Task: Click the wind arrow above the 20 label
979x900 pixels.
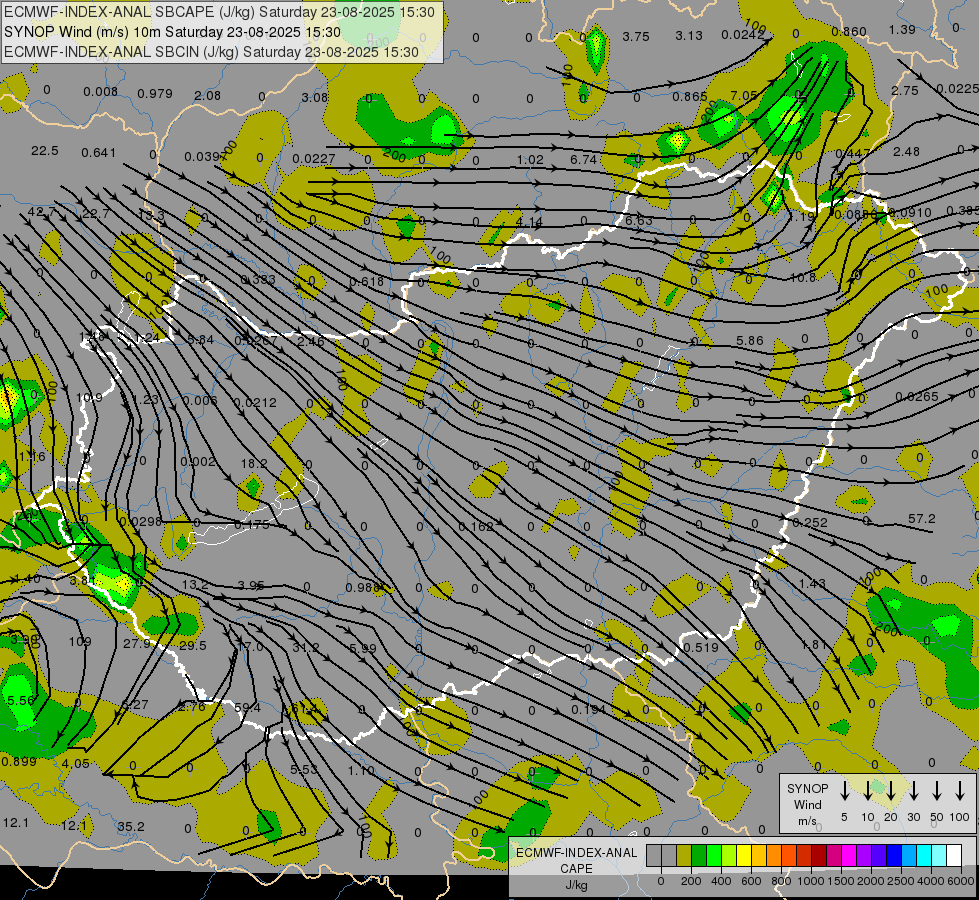Action: (890, 791)
